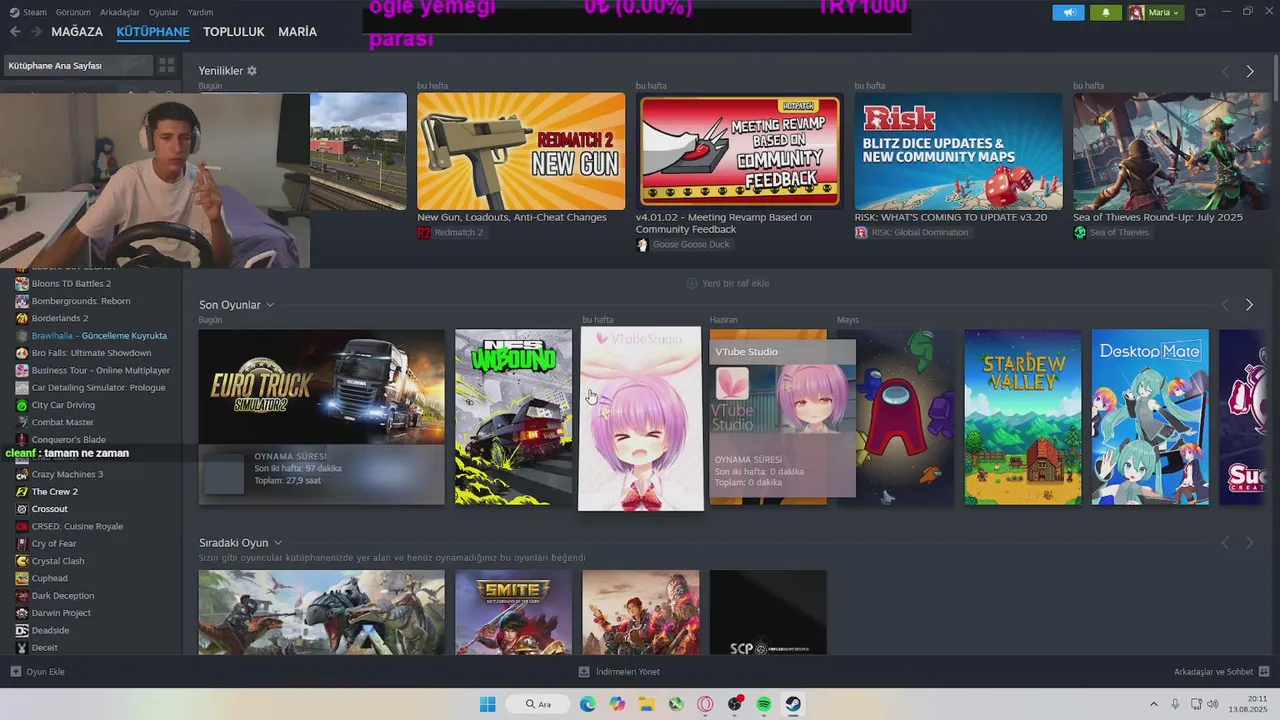The width and height of the screenshot is (1280, 720).
Task: Select the SCP game tile
Action: coord(768,612)
